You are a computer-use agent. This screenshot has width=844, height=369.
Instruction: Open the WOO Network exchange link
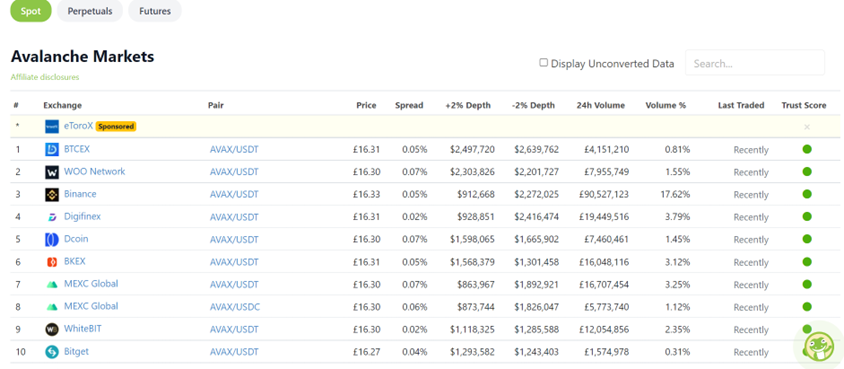95,172
